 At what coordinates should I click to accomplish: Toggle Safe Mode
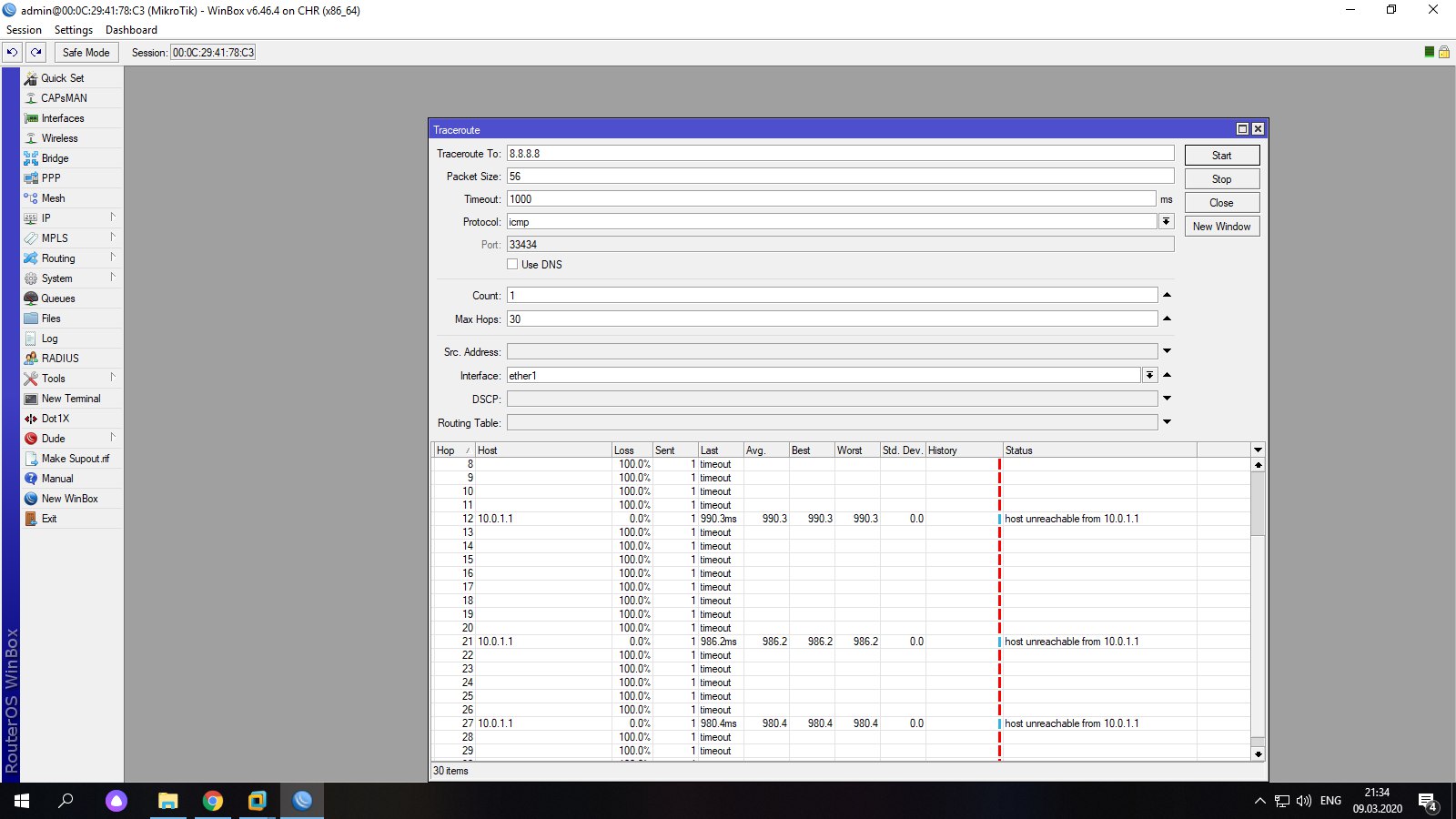(86, 52)
